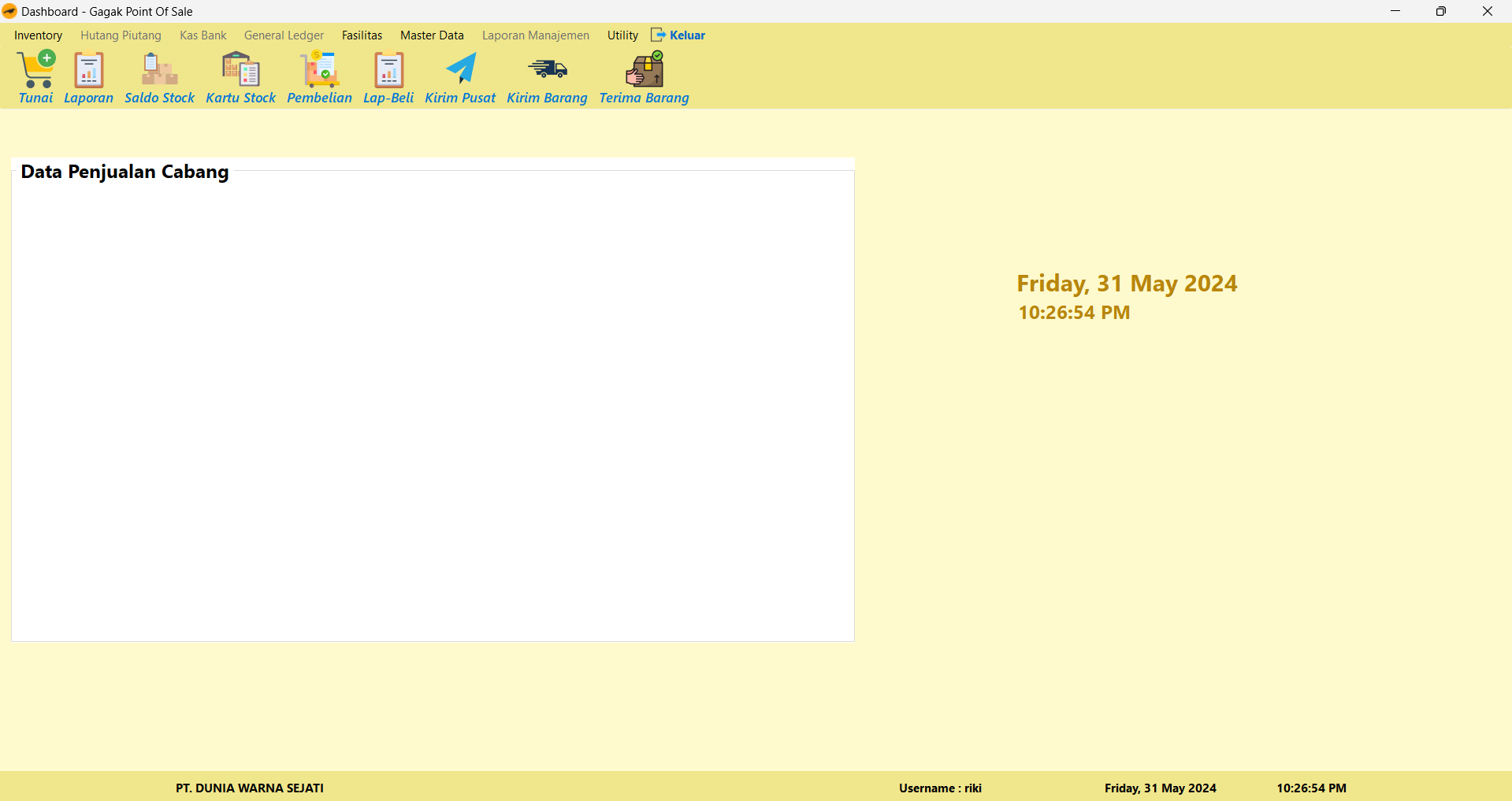Click the Username riki status label
The width and height of the screenshot is (1512, 801).
tap(940, 788)
